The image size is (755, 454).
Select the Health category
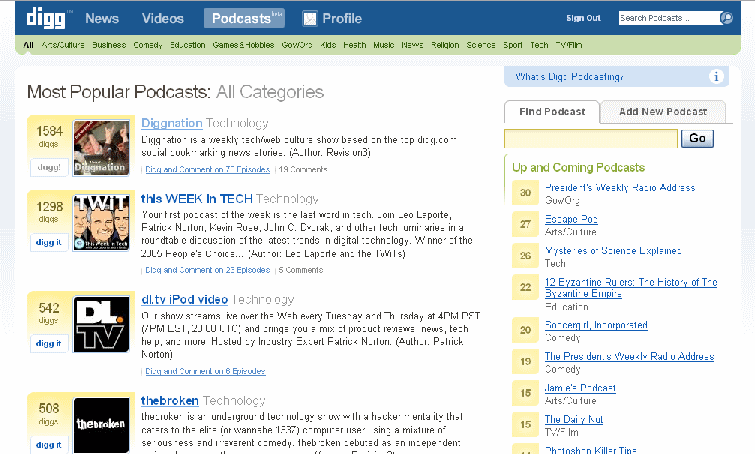click(355, 45)
